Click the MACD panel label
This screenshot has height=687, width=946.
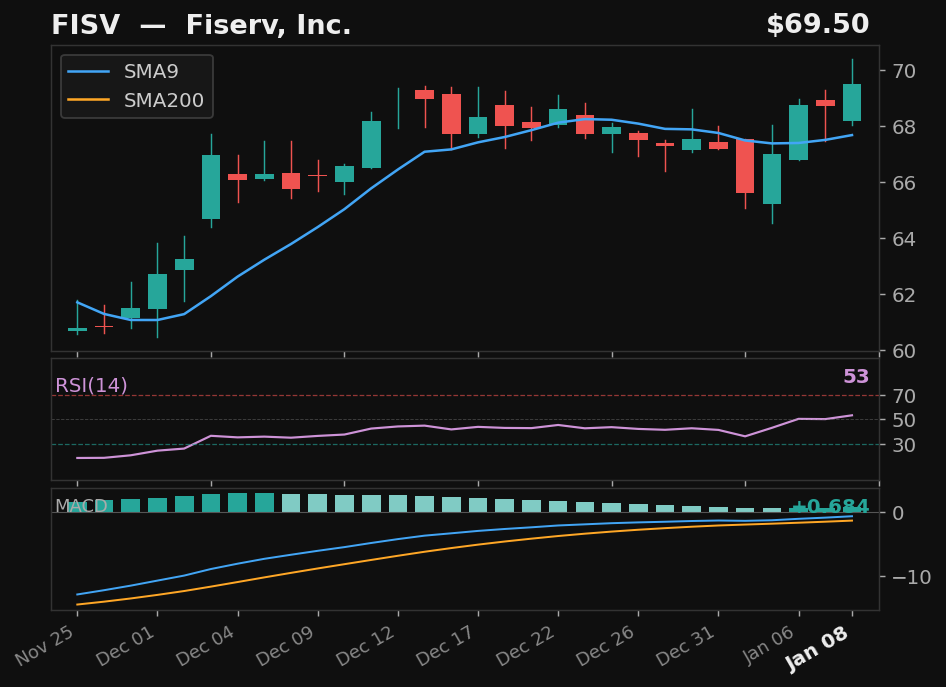coord(81,506)
